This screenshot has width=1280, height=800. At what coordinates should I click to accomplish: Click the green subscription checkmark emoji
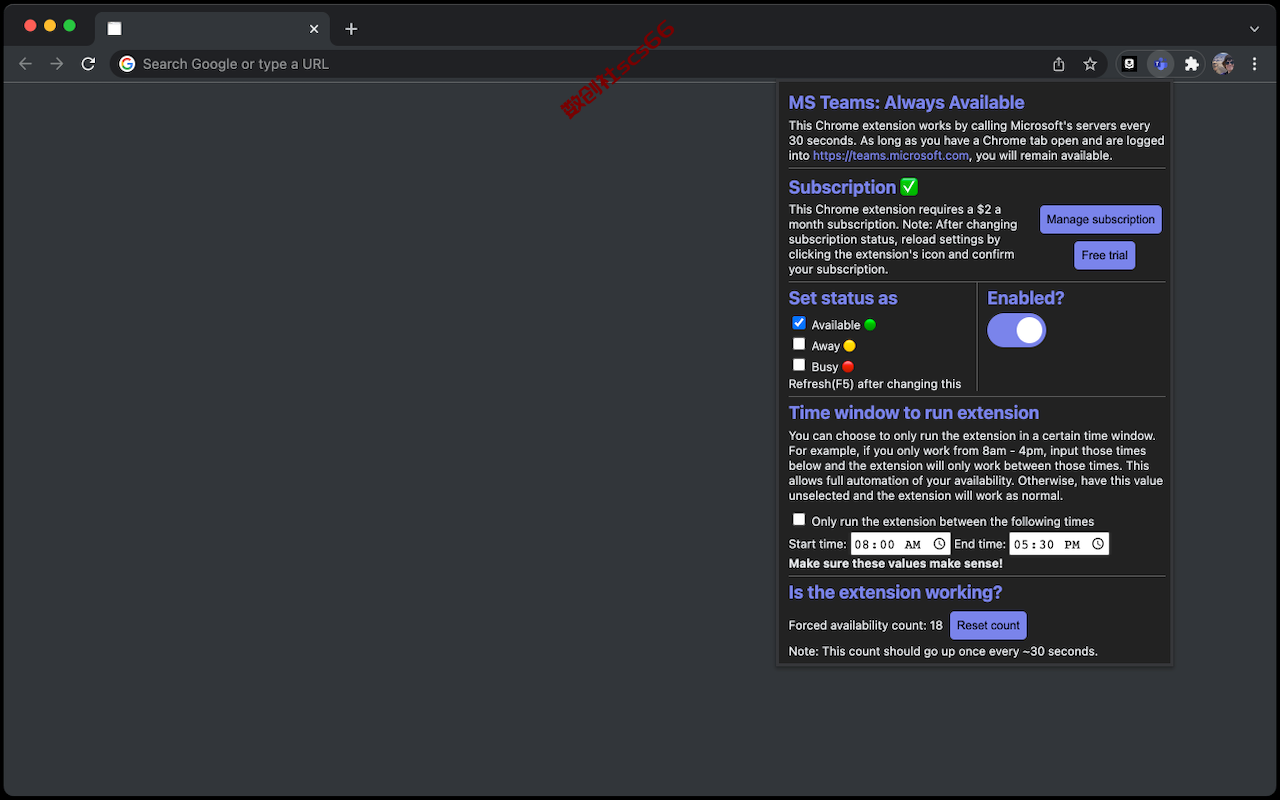(909, 187)
